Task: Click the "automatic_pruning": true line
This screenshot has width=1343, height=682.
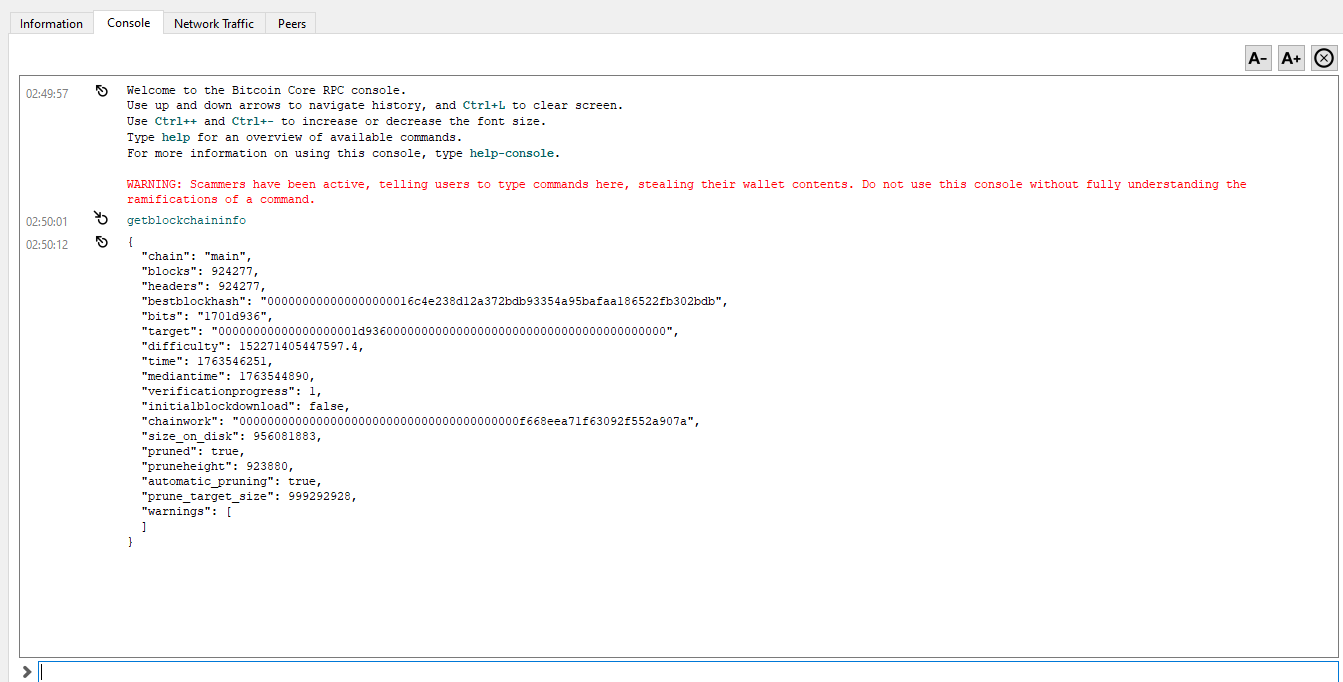Action: point(231,481)
